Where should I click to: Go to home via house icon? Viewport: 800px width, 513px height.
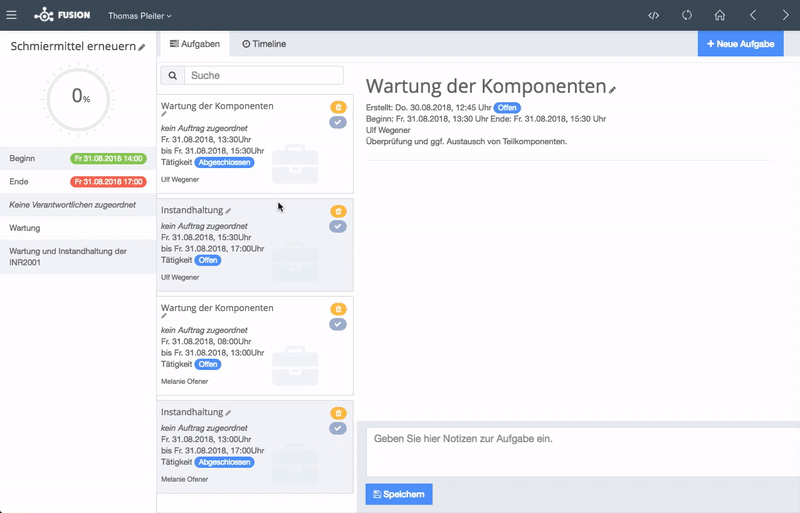(x=719, y=15)
